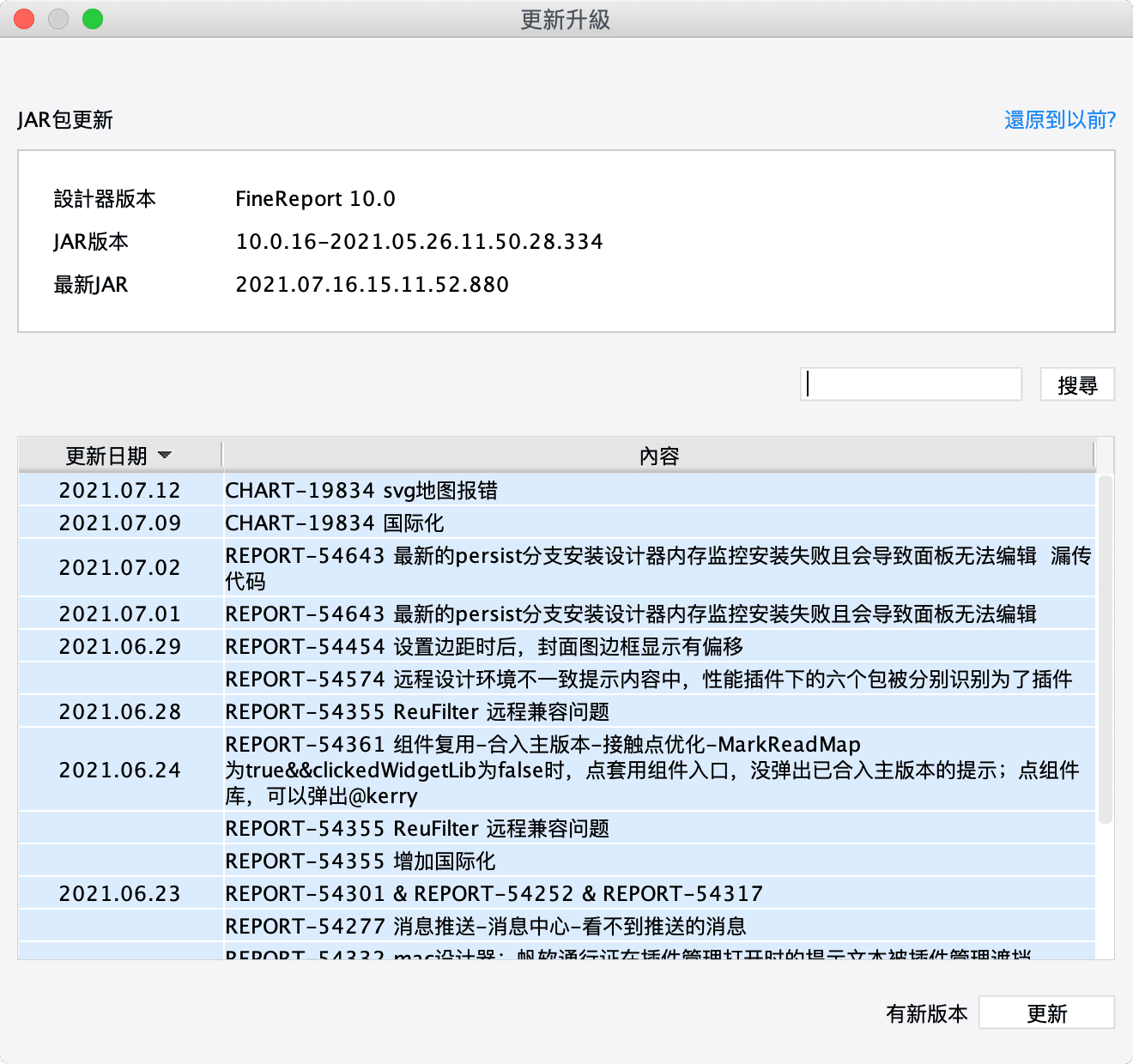Viewport: 1133px width, 1064px height.
Task: Select the 2021.07.01 date cell
Action: tap(120, 614)
